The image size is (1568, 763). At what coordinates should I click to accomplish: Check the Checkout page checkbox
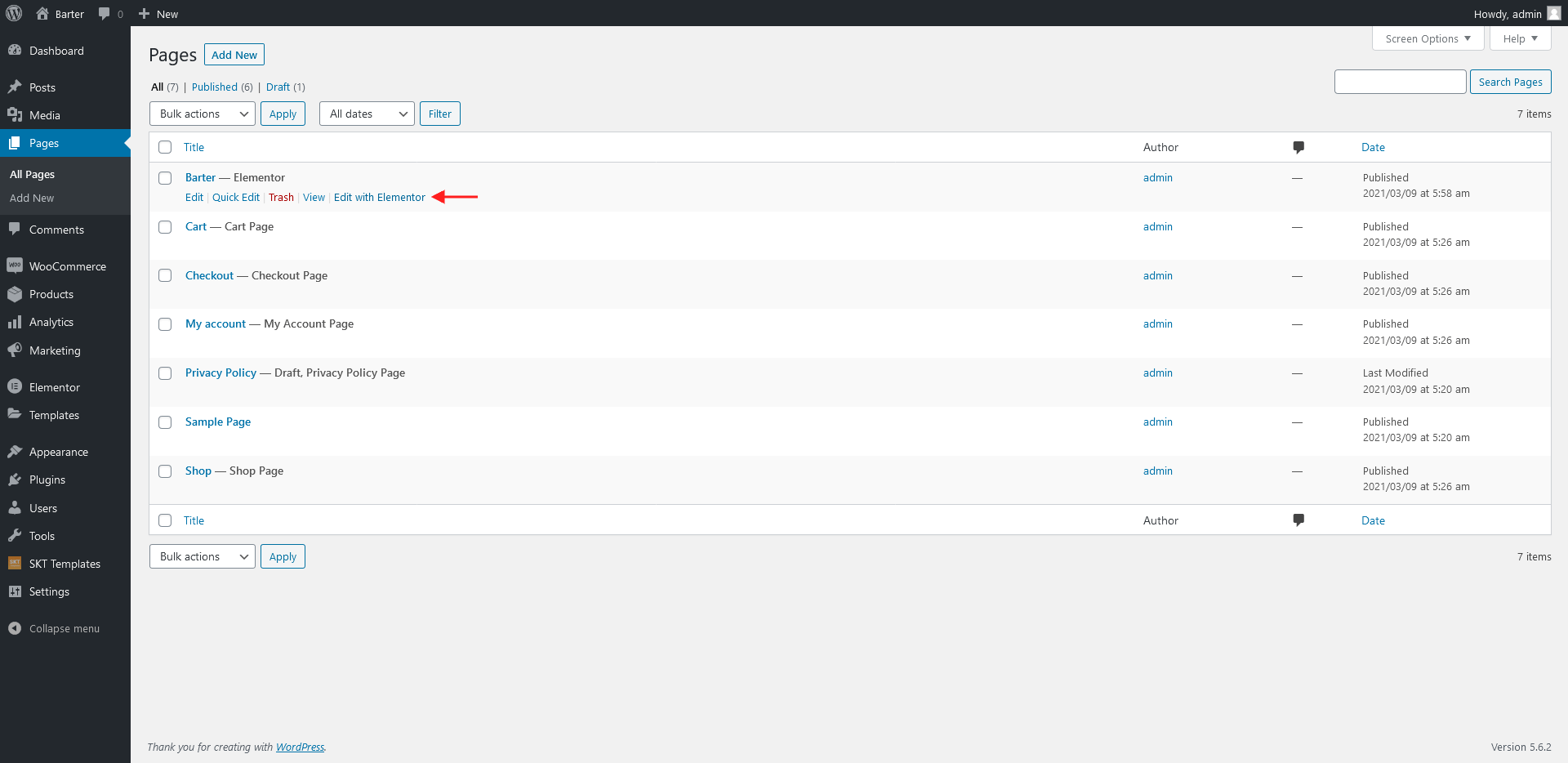point(165,275)
